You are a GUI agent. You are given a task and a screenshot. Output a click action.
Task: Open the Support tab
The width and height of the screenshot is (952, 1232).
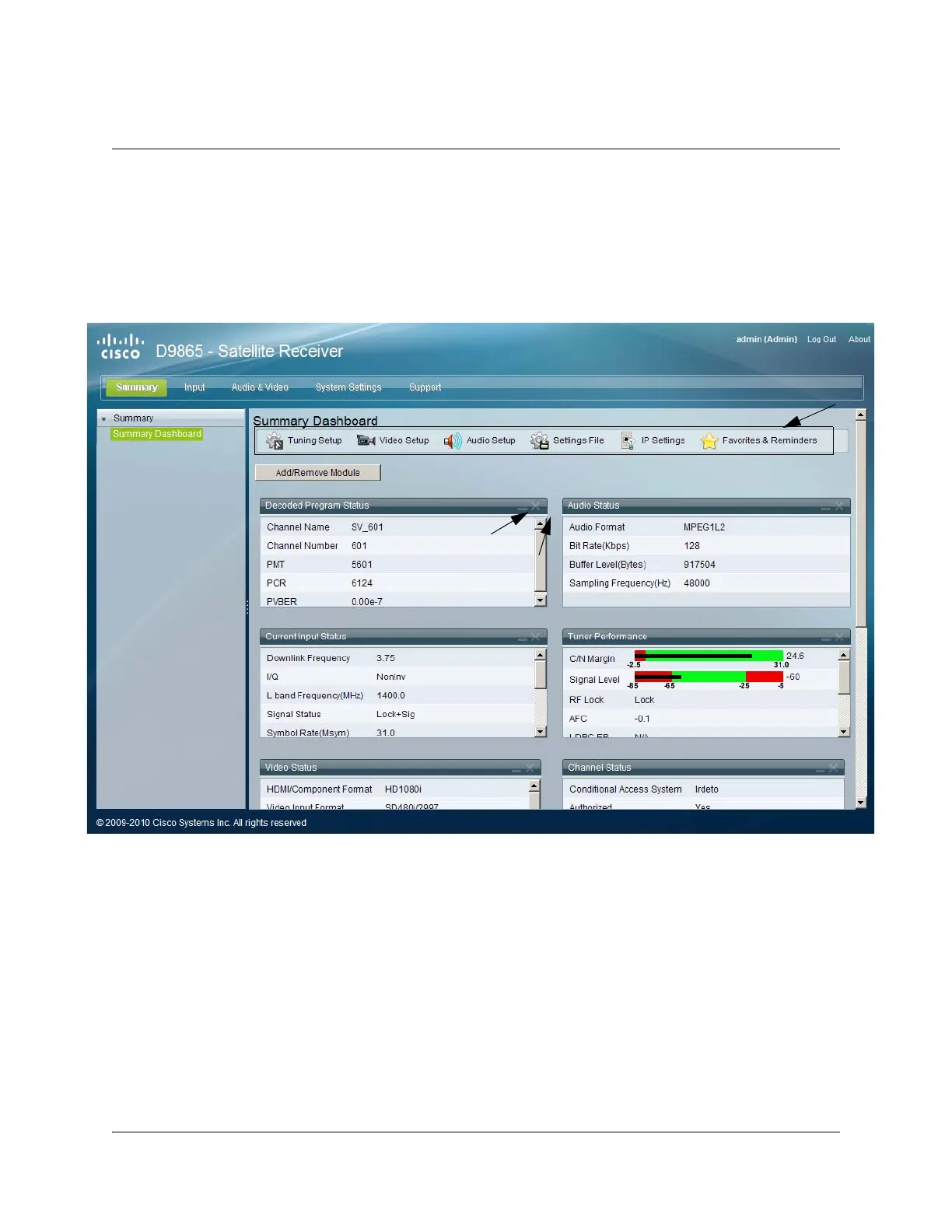click(425, 387)
